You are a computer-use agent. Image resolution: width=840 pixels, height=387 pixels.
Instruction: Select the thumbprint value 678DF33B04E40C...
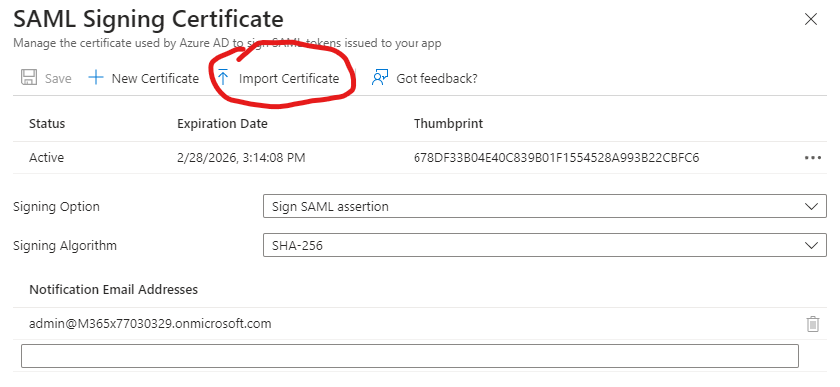[x=557, y=158]
